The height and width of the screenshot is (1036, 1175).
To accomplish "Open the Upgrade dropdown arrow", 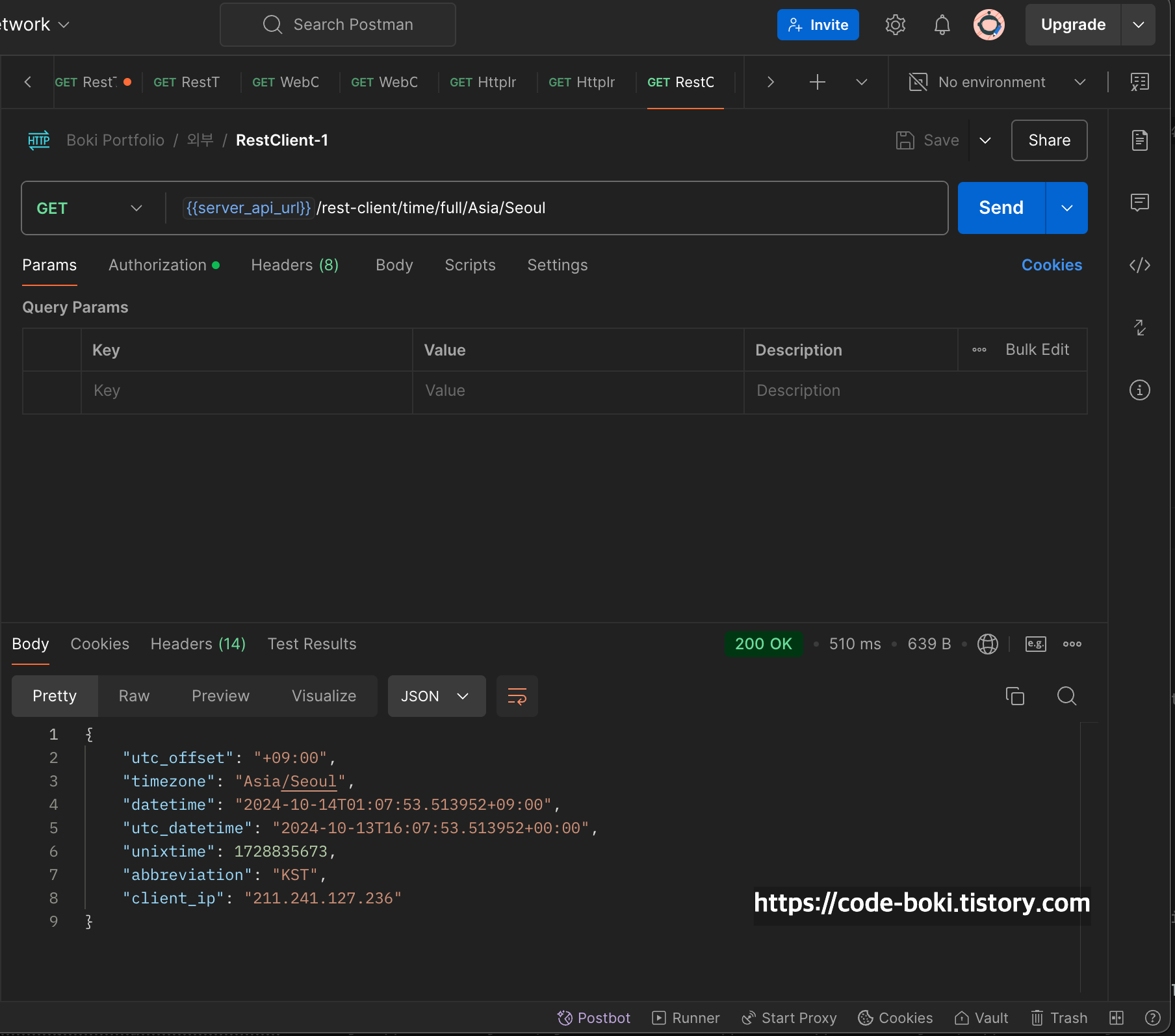I will [1138, 25].
